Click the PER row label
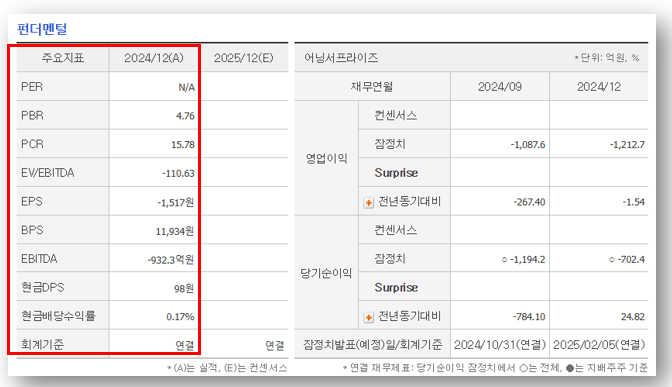Image resolution: width=672 pixels, height=387 pixels. click(x=32, y=87)
